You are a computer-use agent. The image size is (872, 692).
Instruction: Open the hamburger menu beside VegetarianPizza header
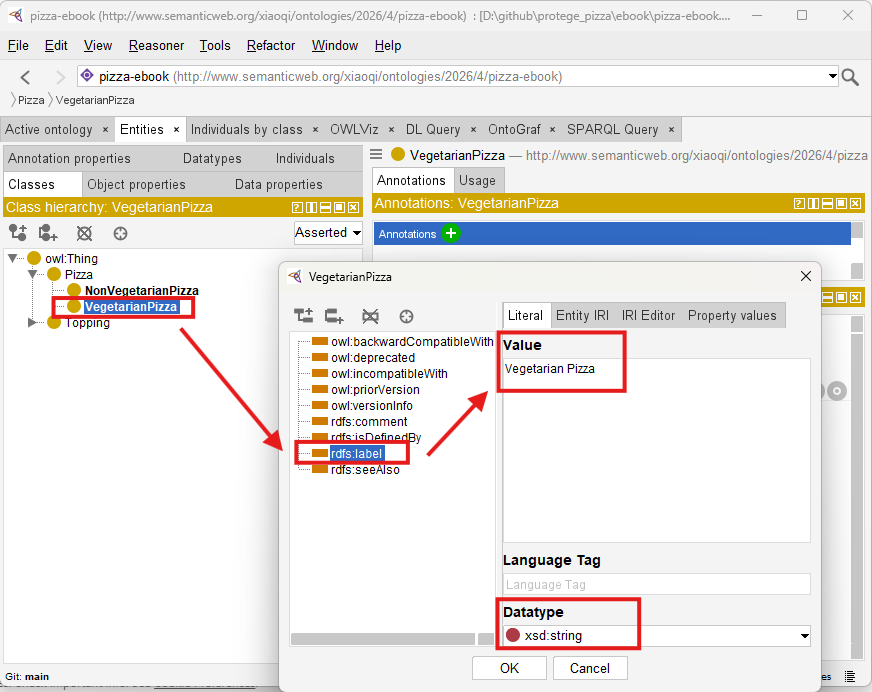click(x=376, y=155)
